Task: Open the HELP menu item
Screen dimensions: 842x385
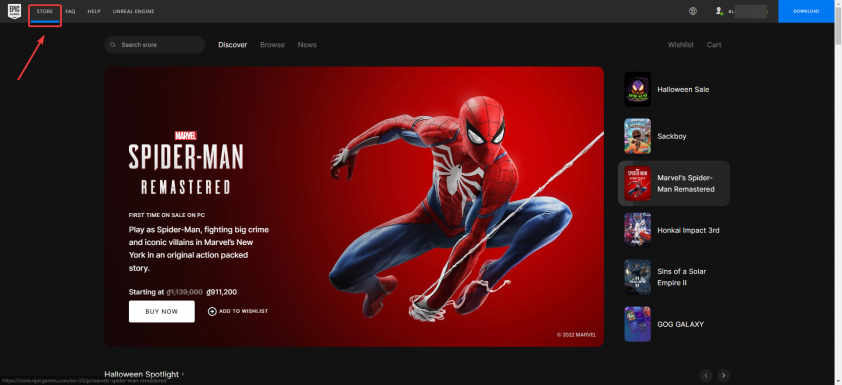Action: [94, 11]
